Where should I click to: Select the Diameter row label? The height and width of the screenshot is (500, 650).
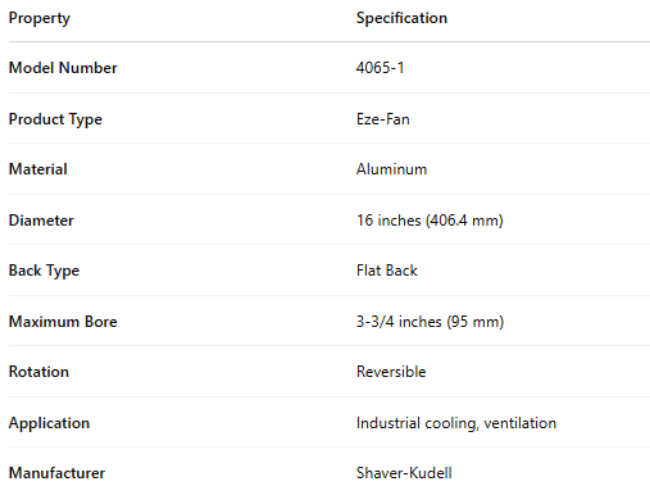pos(41,220)
